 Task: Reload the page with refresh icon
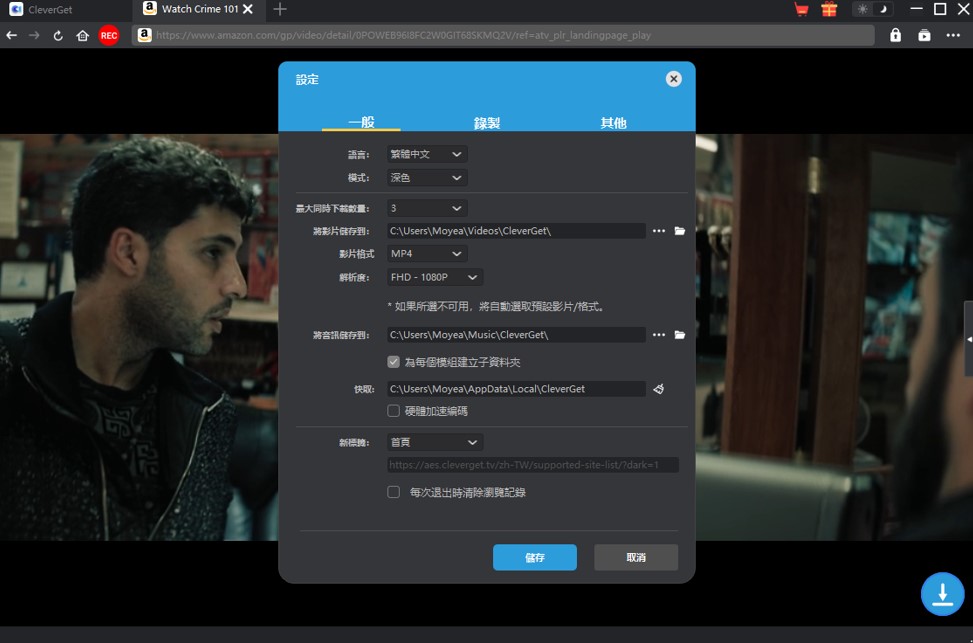point(58,35)
